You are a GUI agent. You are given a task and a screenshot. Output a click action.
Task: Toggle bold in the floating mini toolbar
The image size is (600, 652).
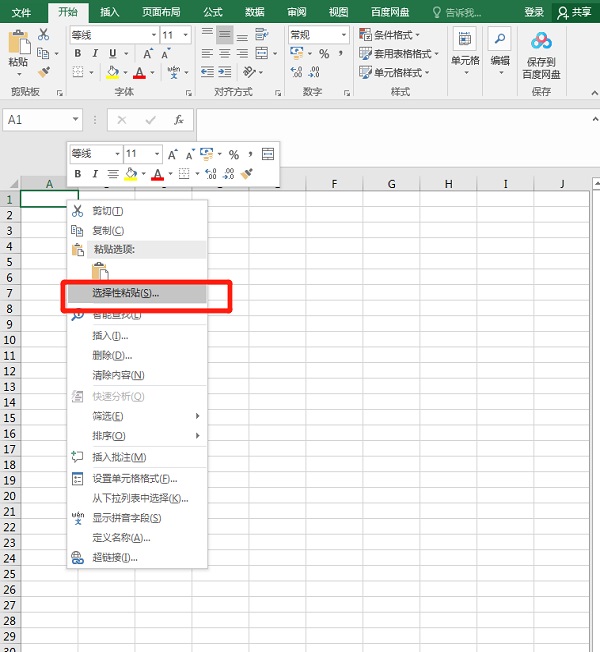[78, 174]
